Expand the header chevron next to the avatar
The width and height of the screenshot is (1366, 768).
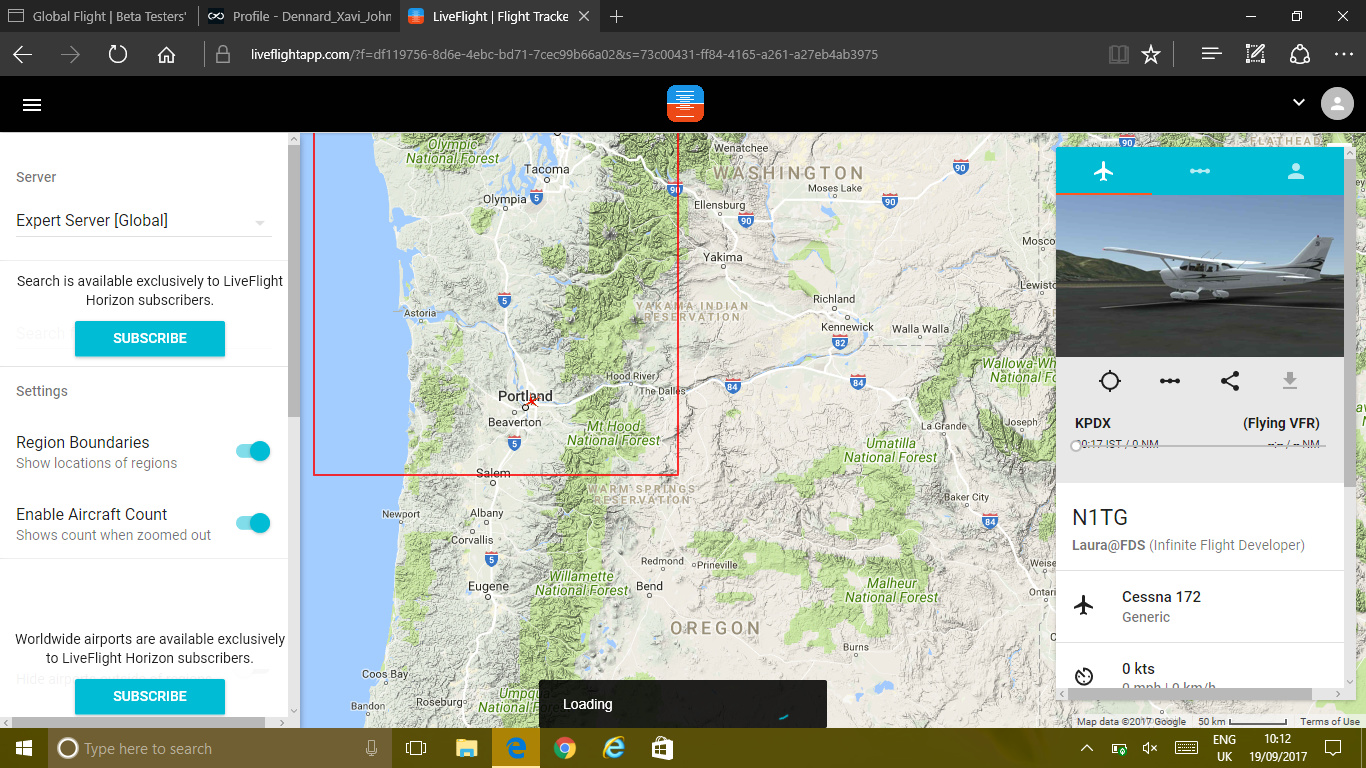(1299, 102)
